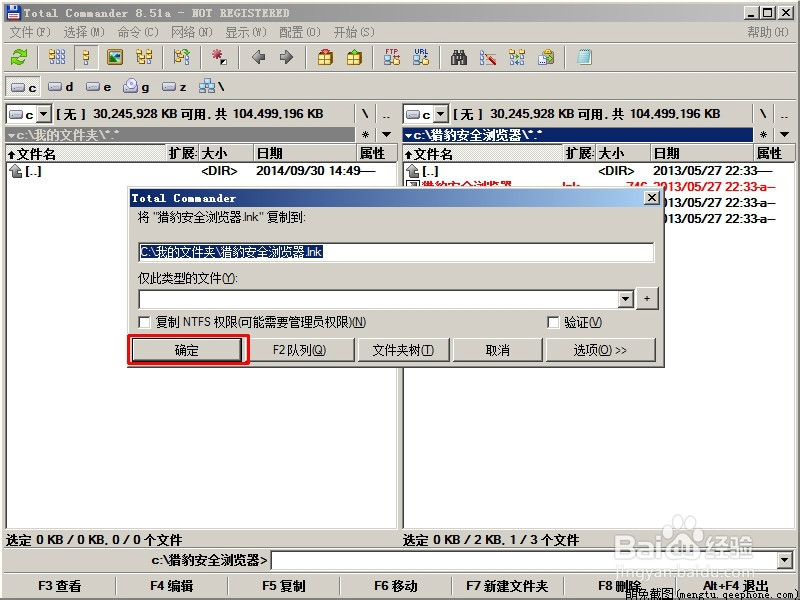Open the right panel drive c dropdown
Image resolution: width=800 pixels, height=600 pixels.
[x=441, y=114]
